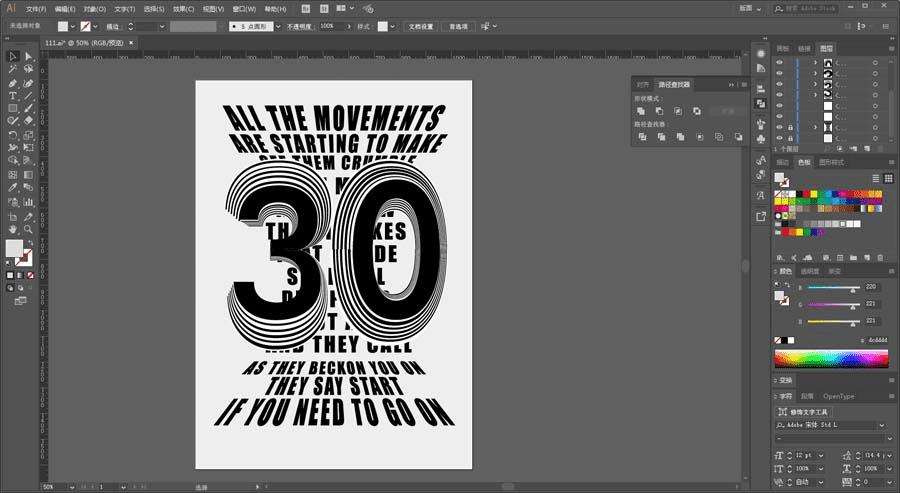Select the black arrow Selection tool
Screen dimensions: 900x493
[x=13, y=57]
